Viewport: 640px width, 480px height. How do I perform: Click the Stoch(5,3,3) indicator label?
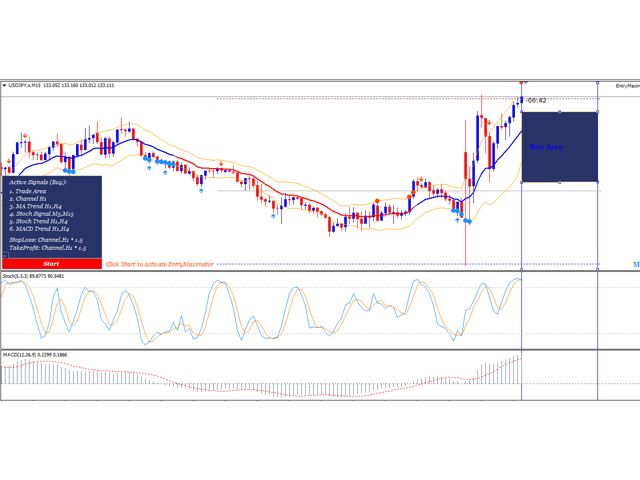[x=33, y=276]
